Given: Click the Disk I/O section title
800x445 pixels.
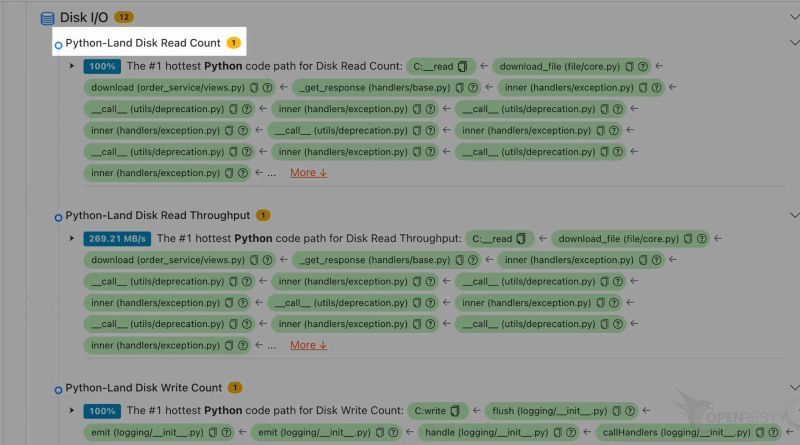Looking at the screenshot, I should [84, 17].
